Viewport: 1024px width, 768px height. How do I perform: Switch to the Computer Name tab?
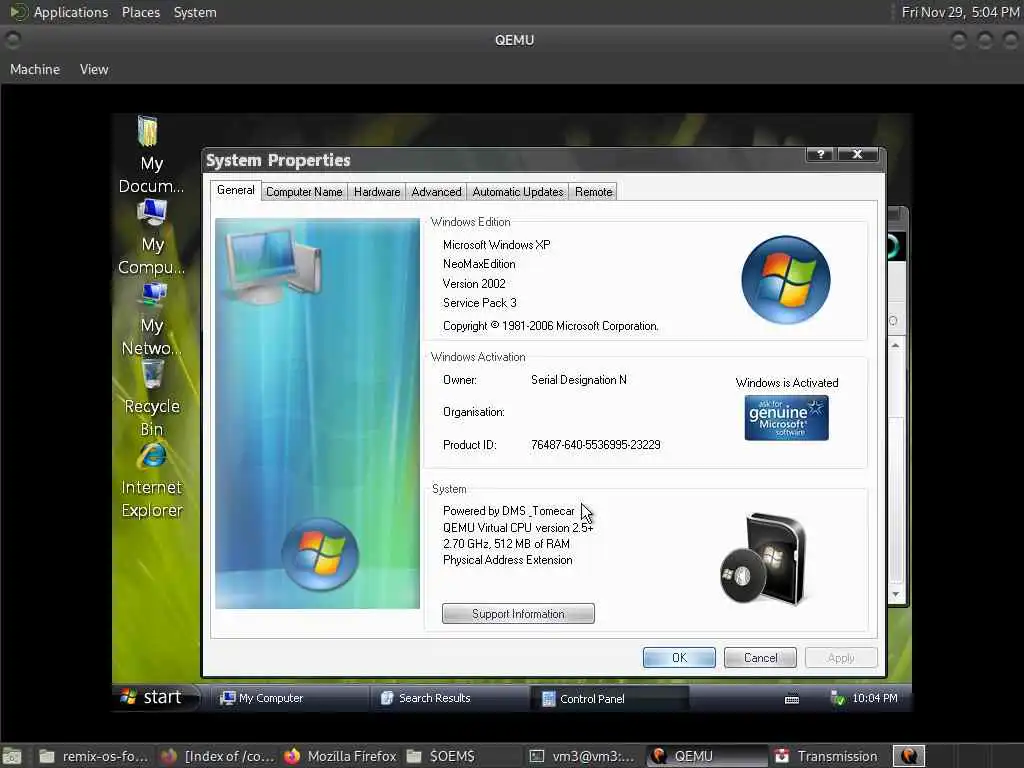[304, 192]
